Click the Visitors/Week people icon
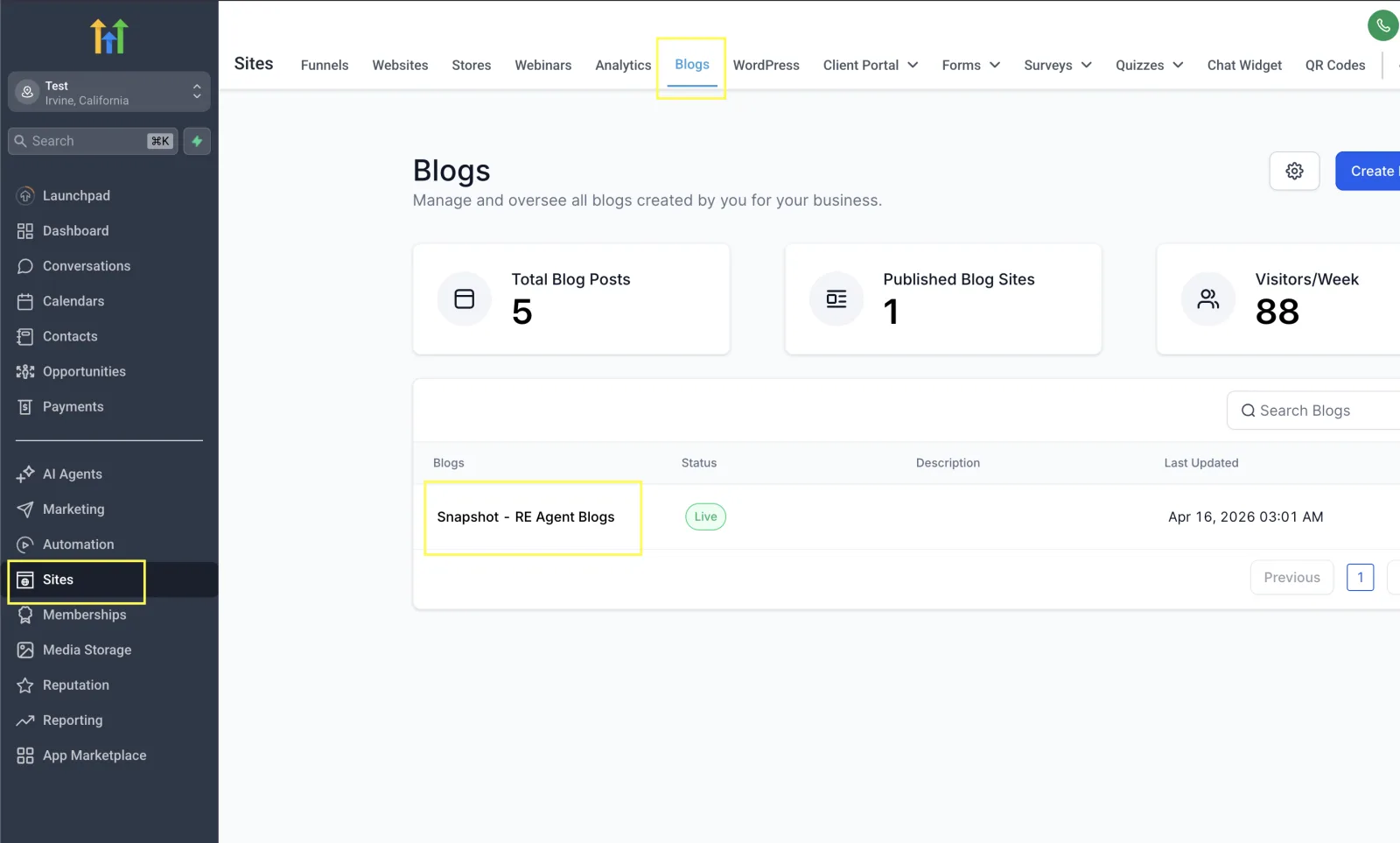The image size is (1400, 843). tap(1208, 299)
